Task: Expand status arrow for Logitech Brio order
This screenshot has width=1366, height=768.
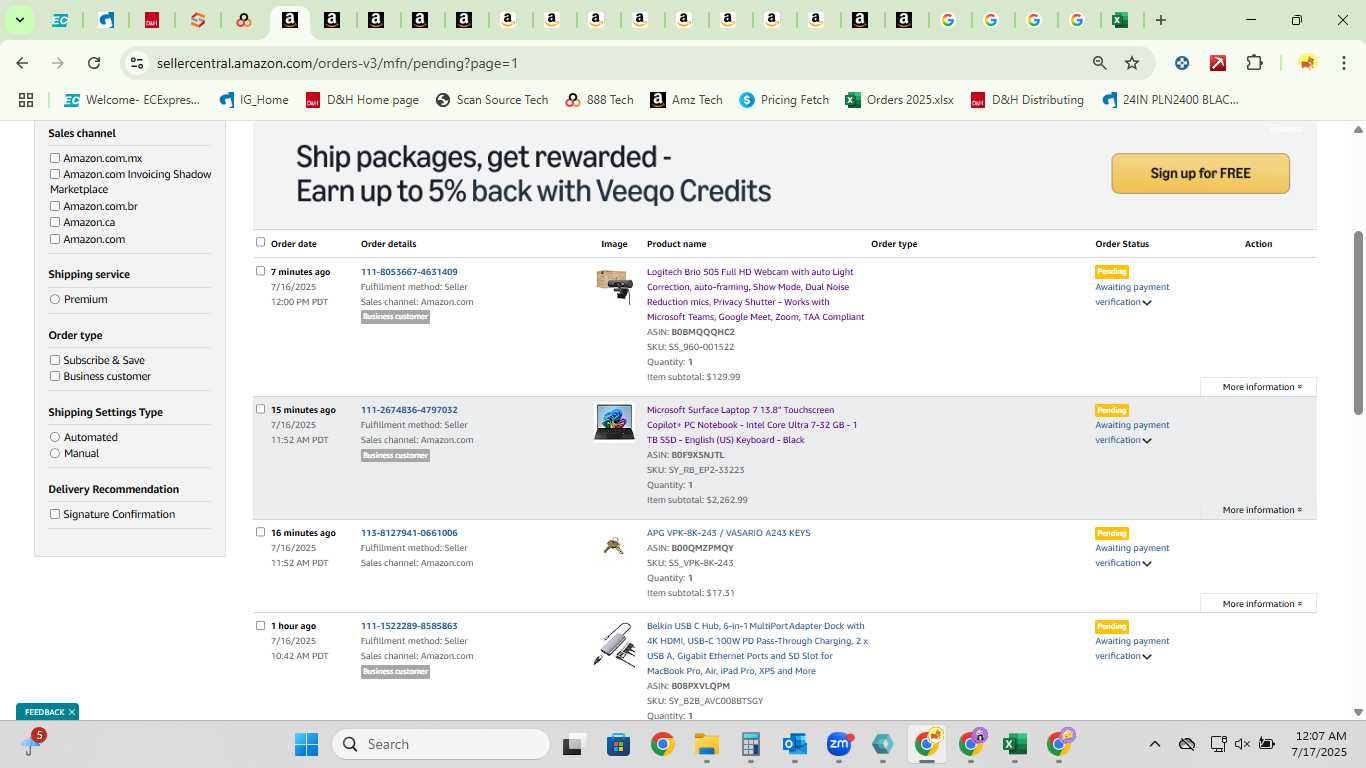Action: 1147,302
